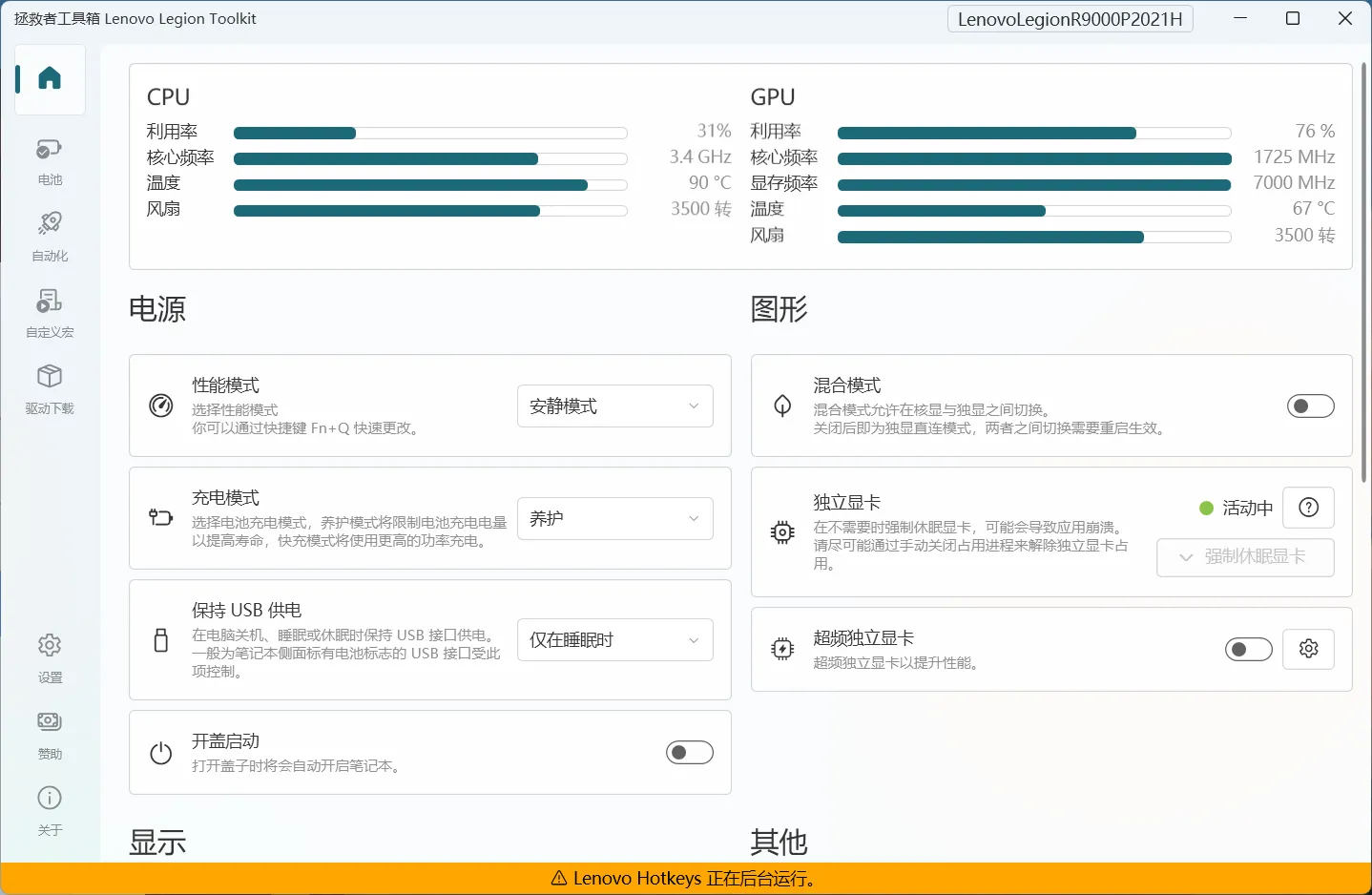Enable the 超频独立显卡 GPU overclock switch
Screen dimensions: 1372x895
click(x=1248, y=649)
